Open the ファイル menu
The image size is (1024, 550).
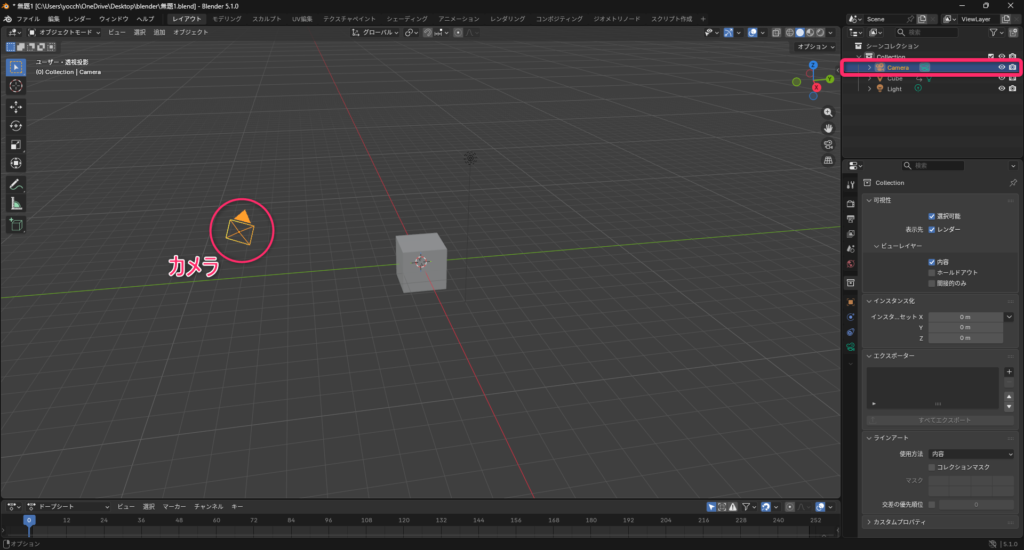point(28,19)
